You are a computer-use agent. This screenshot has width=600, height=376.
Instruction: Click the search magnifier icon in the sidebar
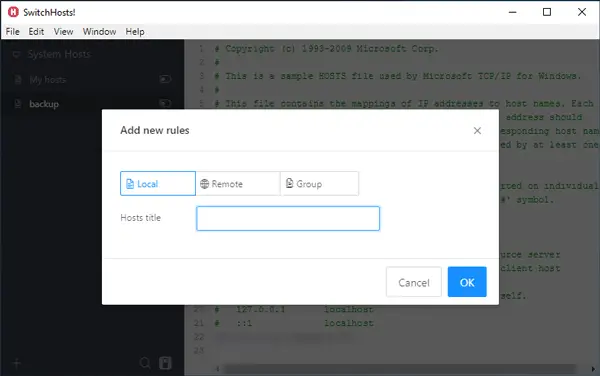(x=145, y=363)
